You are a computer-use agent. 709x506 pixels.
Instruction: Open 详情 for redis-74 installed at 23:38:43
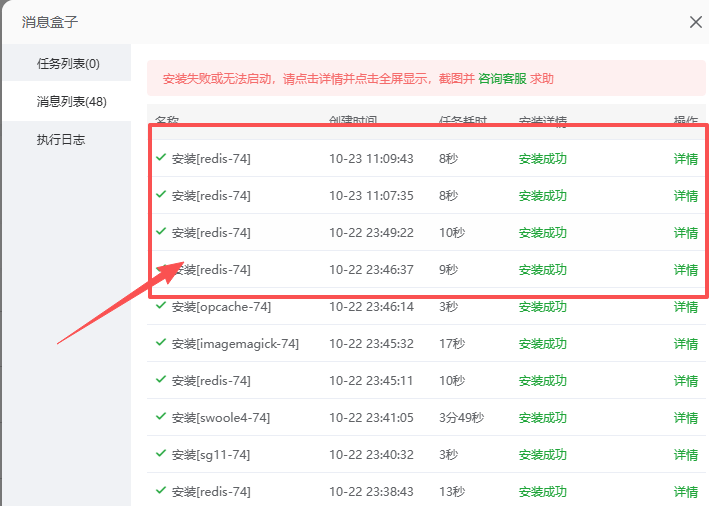click(x=685, y=492)
